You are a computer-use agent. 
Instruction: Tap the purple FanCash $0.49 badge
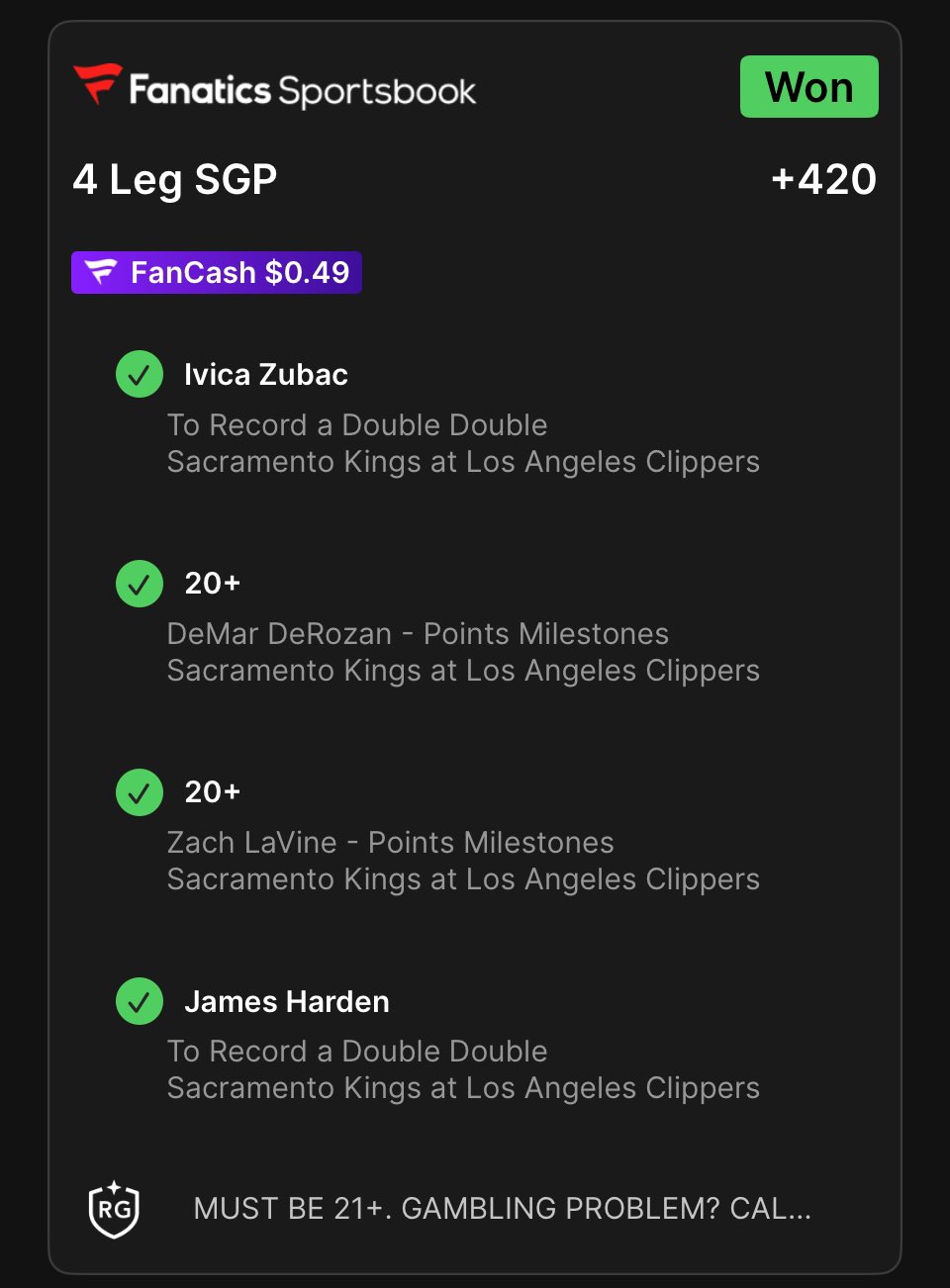click(x=217, y=272)
